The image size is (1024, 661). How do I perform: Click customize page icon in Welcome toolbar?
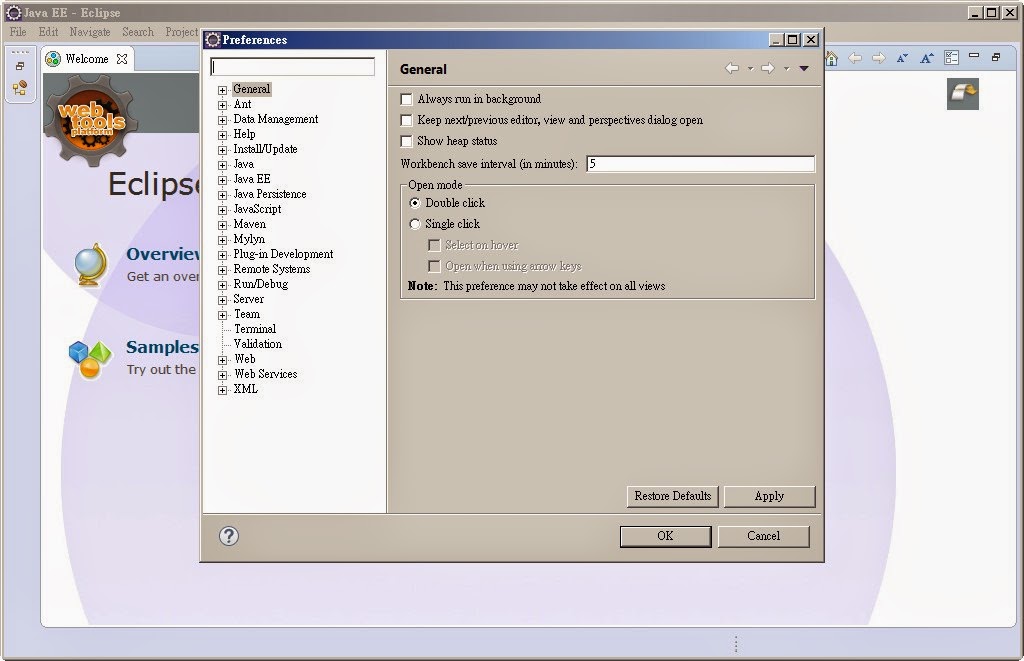click(952, 58)
